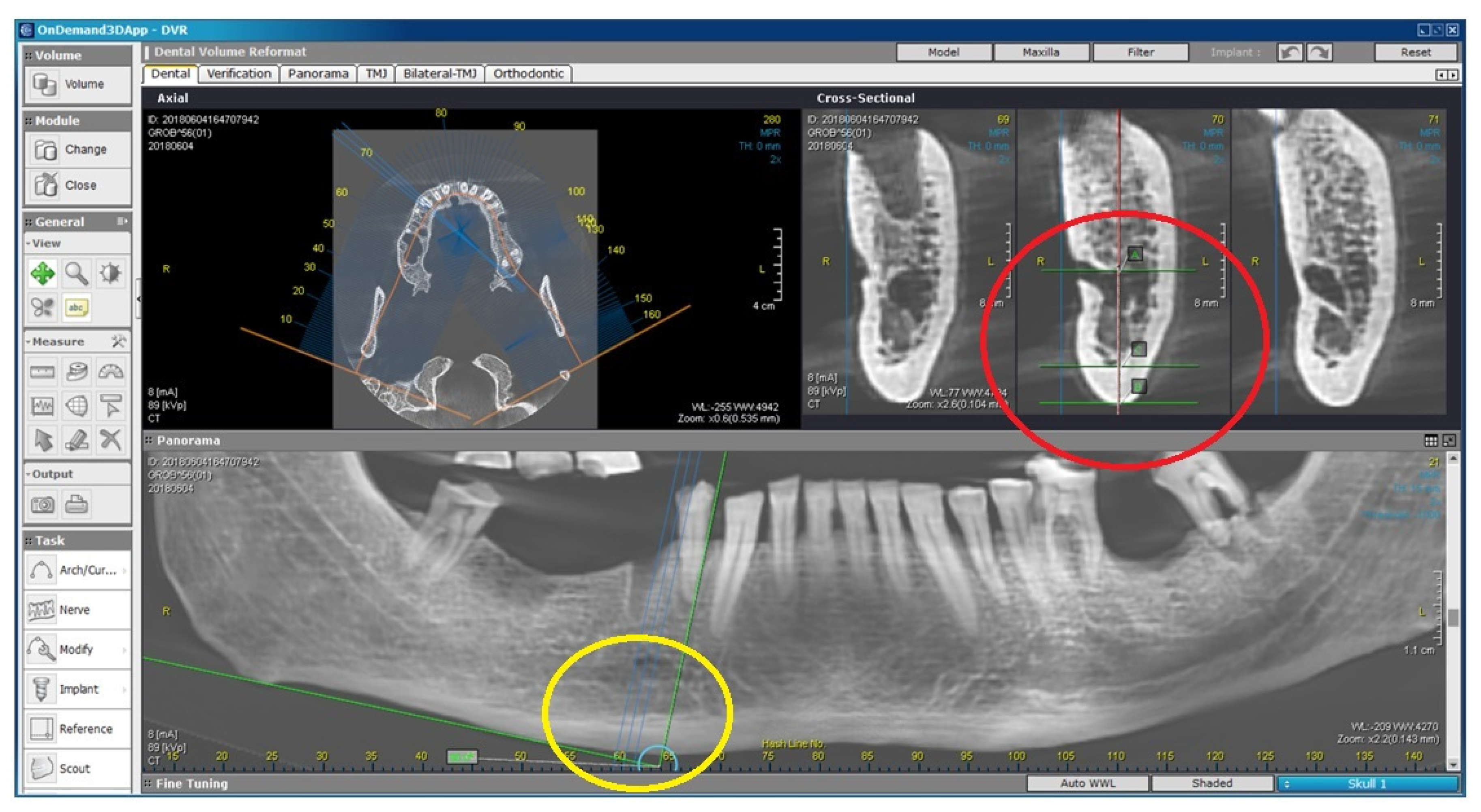The height and width of the screenshot is (812, 1481).
Task: Click the camera capture icon
Action: 43,504
